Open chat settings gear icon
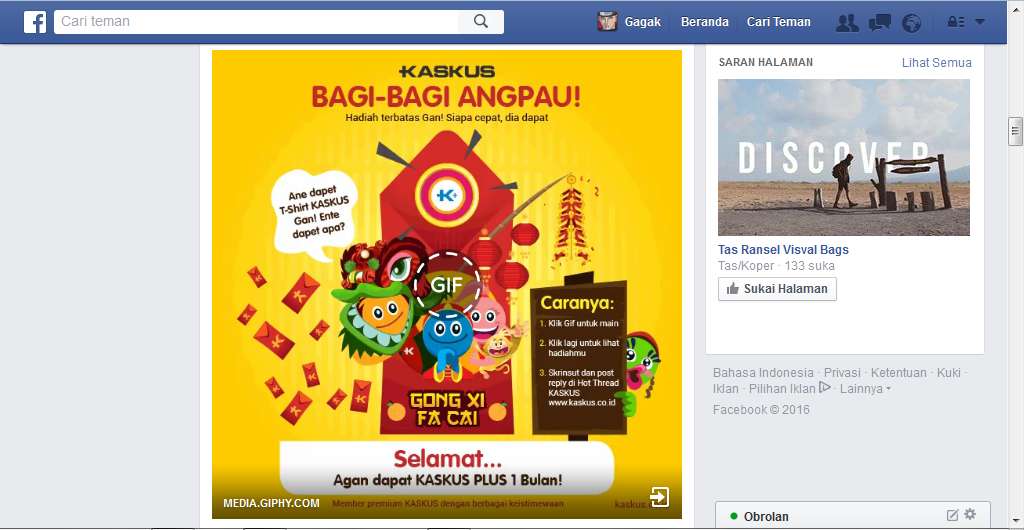 (x=970, y=514)
